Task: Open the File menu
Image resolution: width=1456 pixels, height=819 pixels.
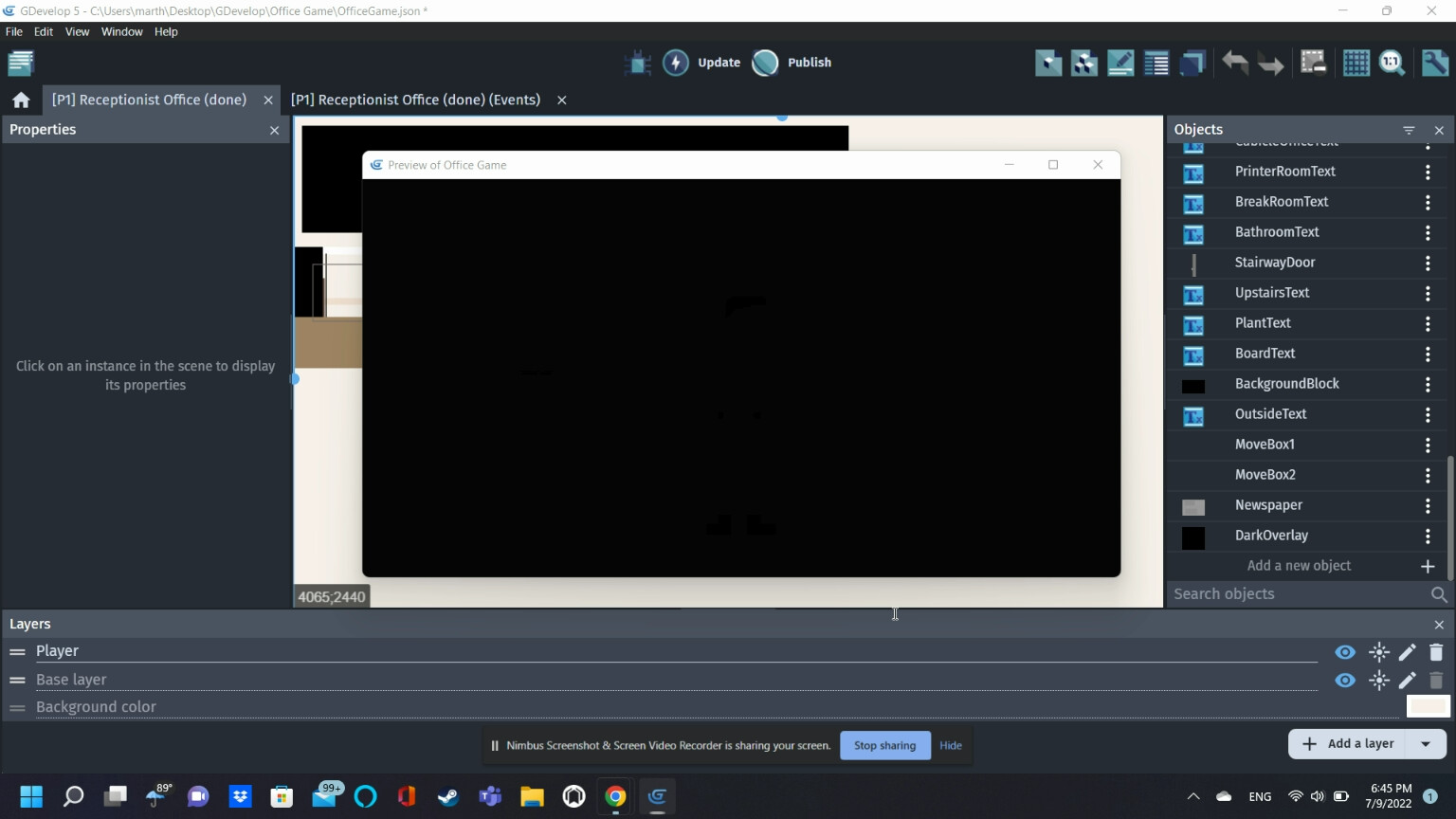Action: point(14,31)
